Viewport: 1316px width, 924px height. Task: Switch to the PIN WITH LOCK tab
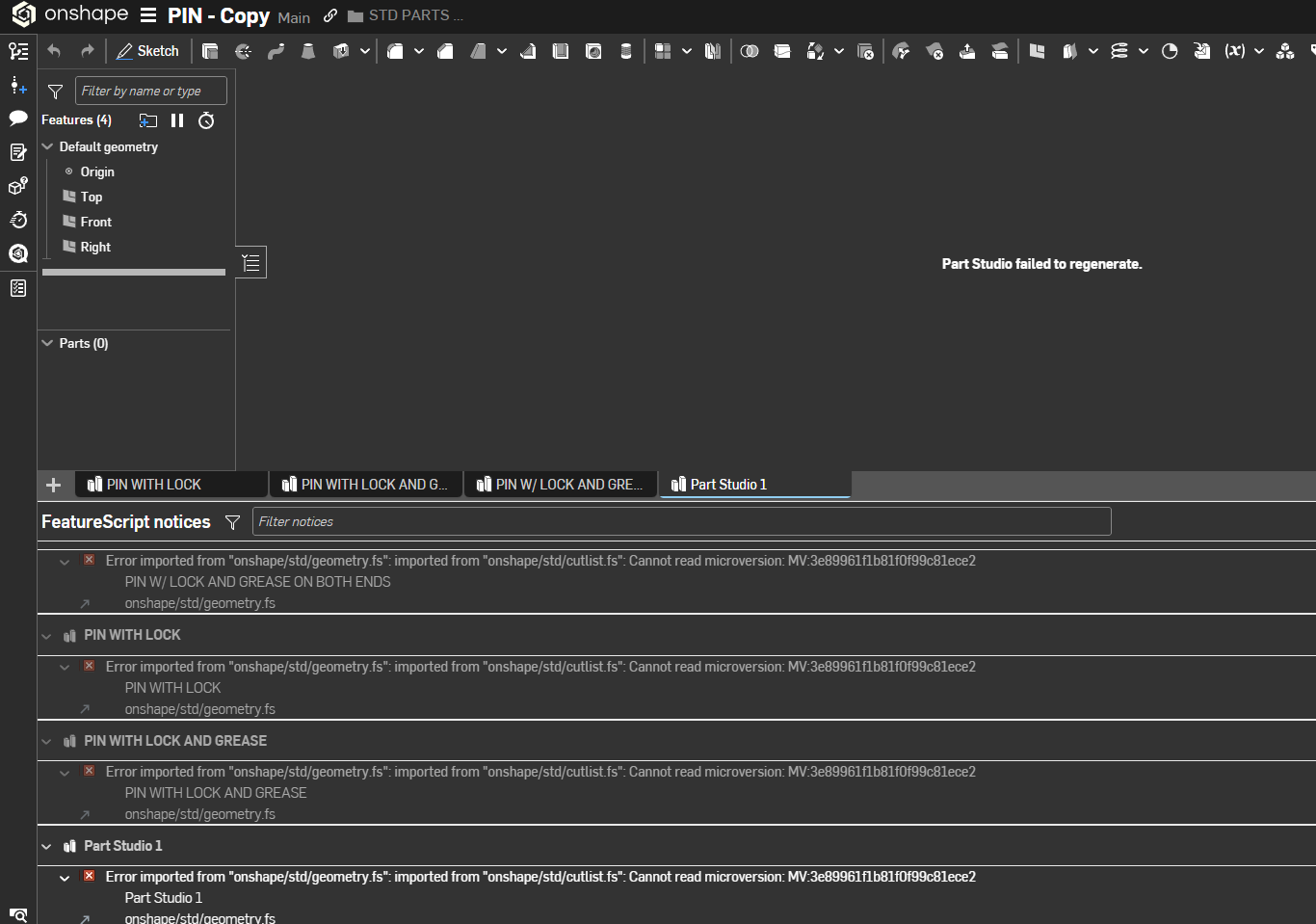pos(171,485)
